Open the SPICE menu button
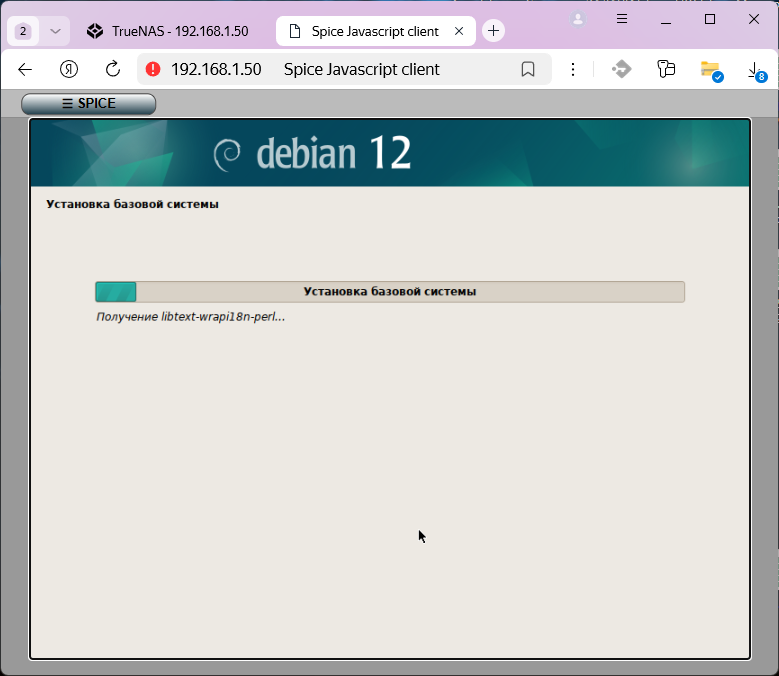Viewport: 779px width, 676px height. coord(88,103)
